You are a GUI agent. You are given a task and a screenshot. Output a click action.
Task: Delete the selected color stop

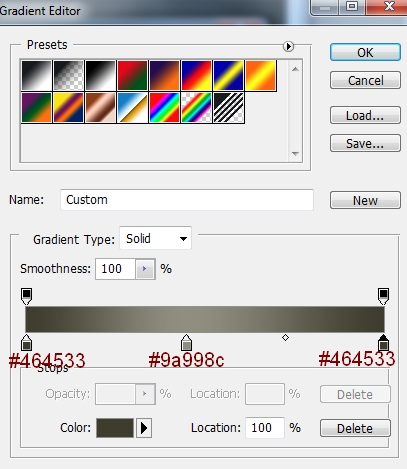click(355, 428)
